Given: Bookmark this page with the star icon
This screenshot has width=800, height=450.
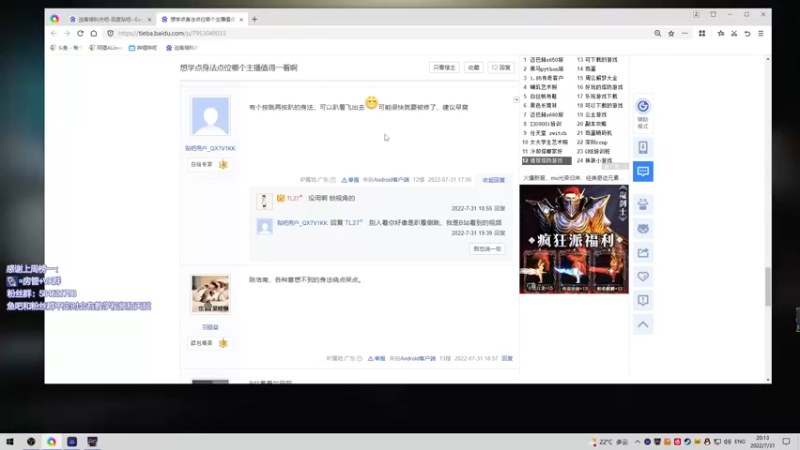Looking at the screenshot, I should click(x=671, y=33).
